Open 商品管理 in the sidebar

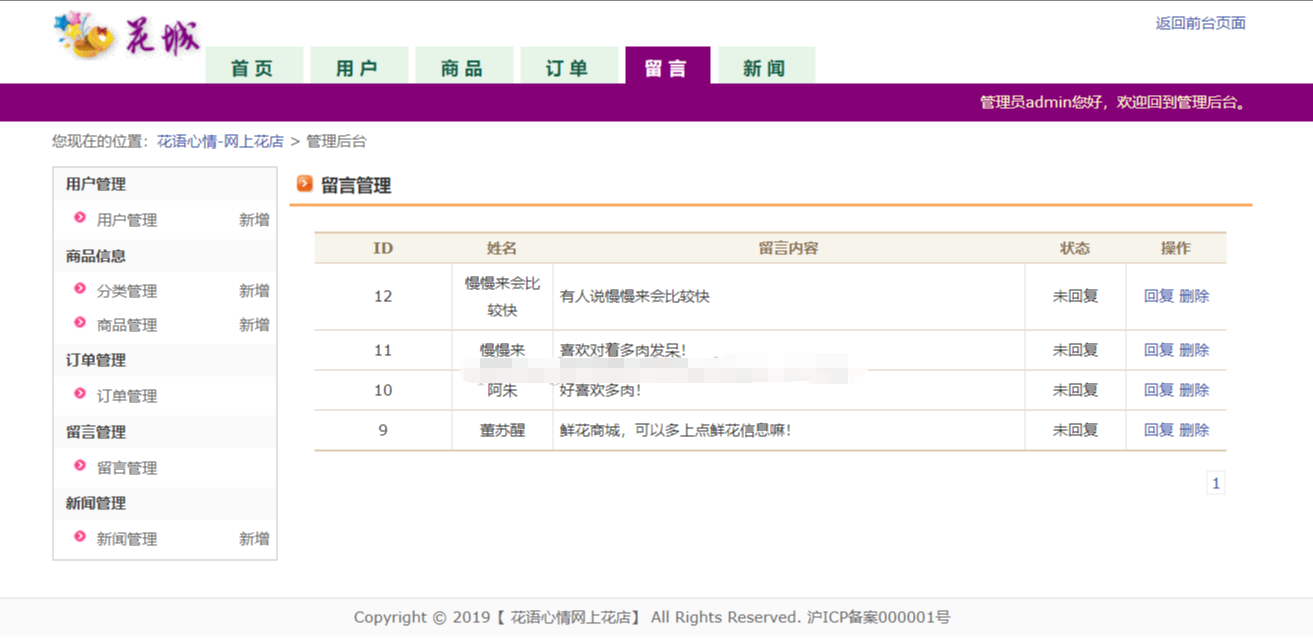127,325
